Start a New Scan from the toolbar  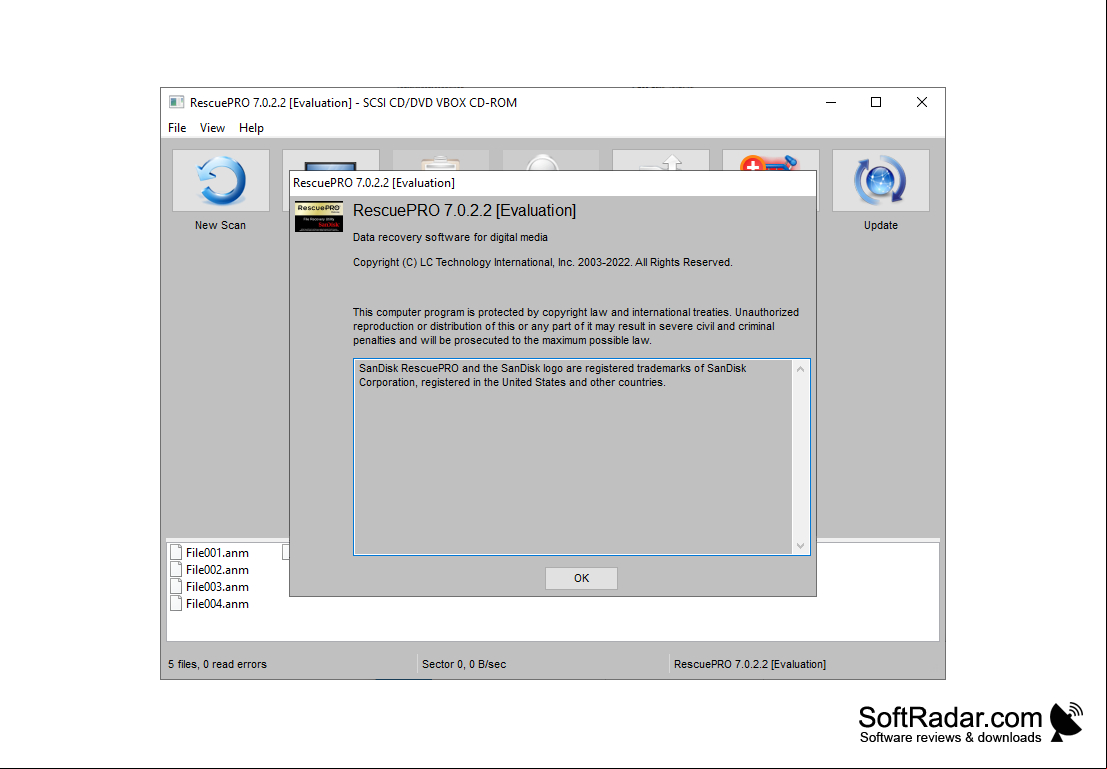220,181
